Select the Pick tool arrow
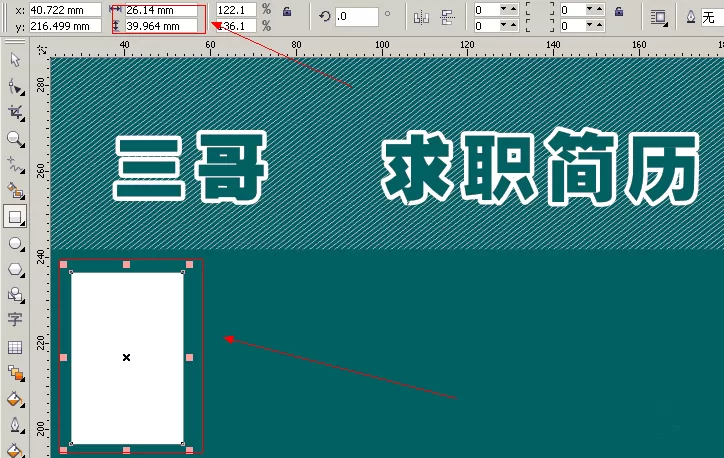The width and height of the screenshot is (724, 458). 15,60
